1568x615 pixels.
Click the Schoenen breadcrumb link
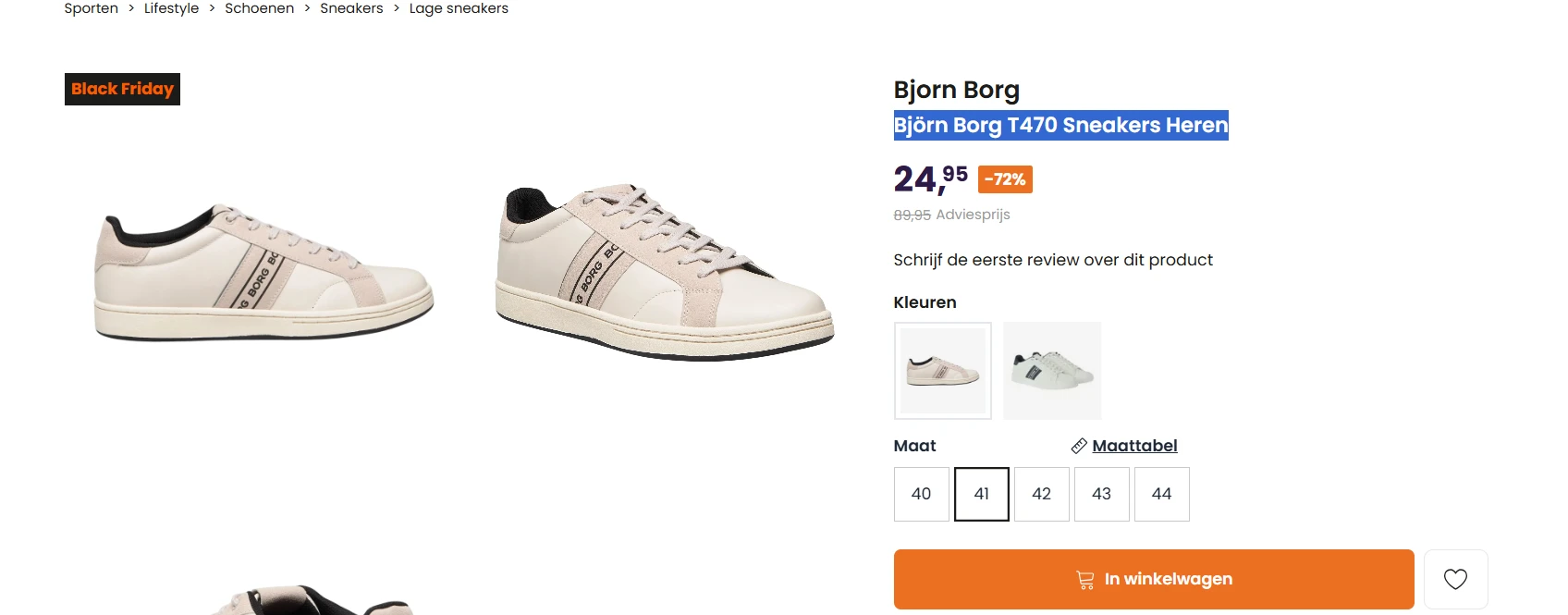(259, 8)
